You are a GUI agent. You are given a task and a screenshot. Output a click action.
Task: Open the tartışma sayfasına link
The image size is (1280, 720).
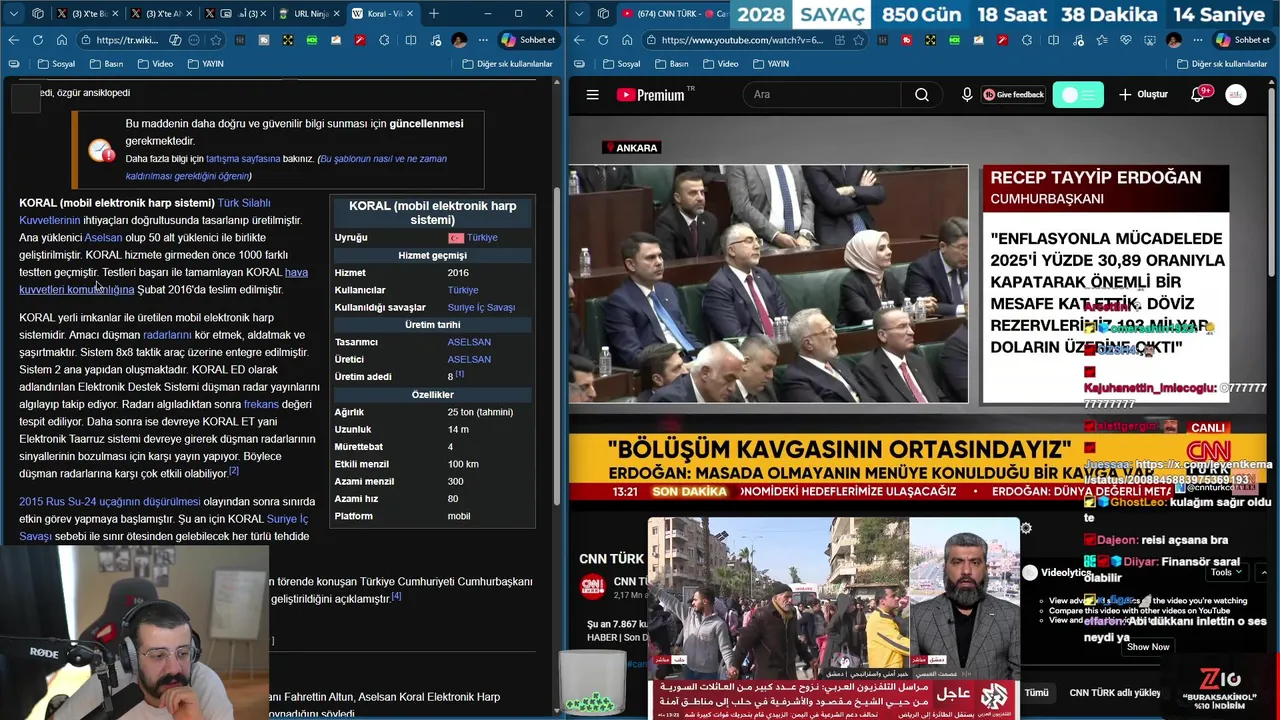coord(243,159)
